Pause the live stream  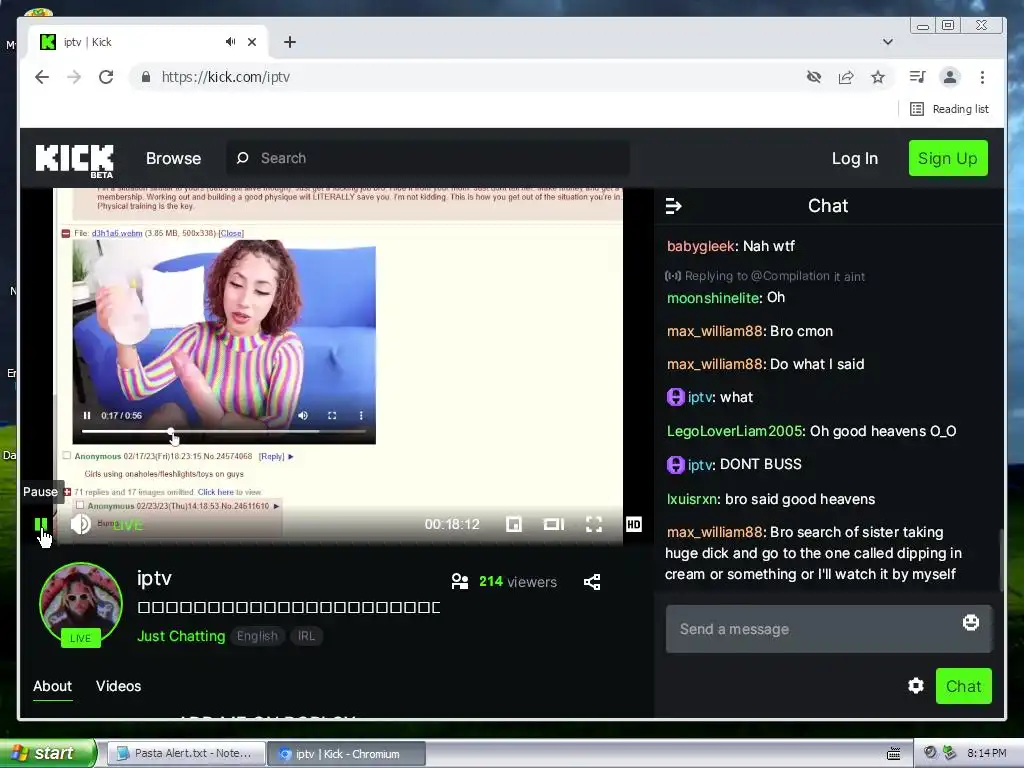(x=40, y=524)
